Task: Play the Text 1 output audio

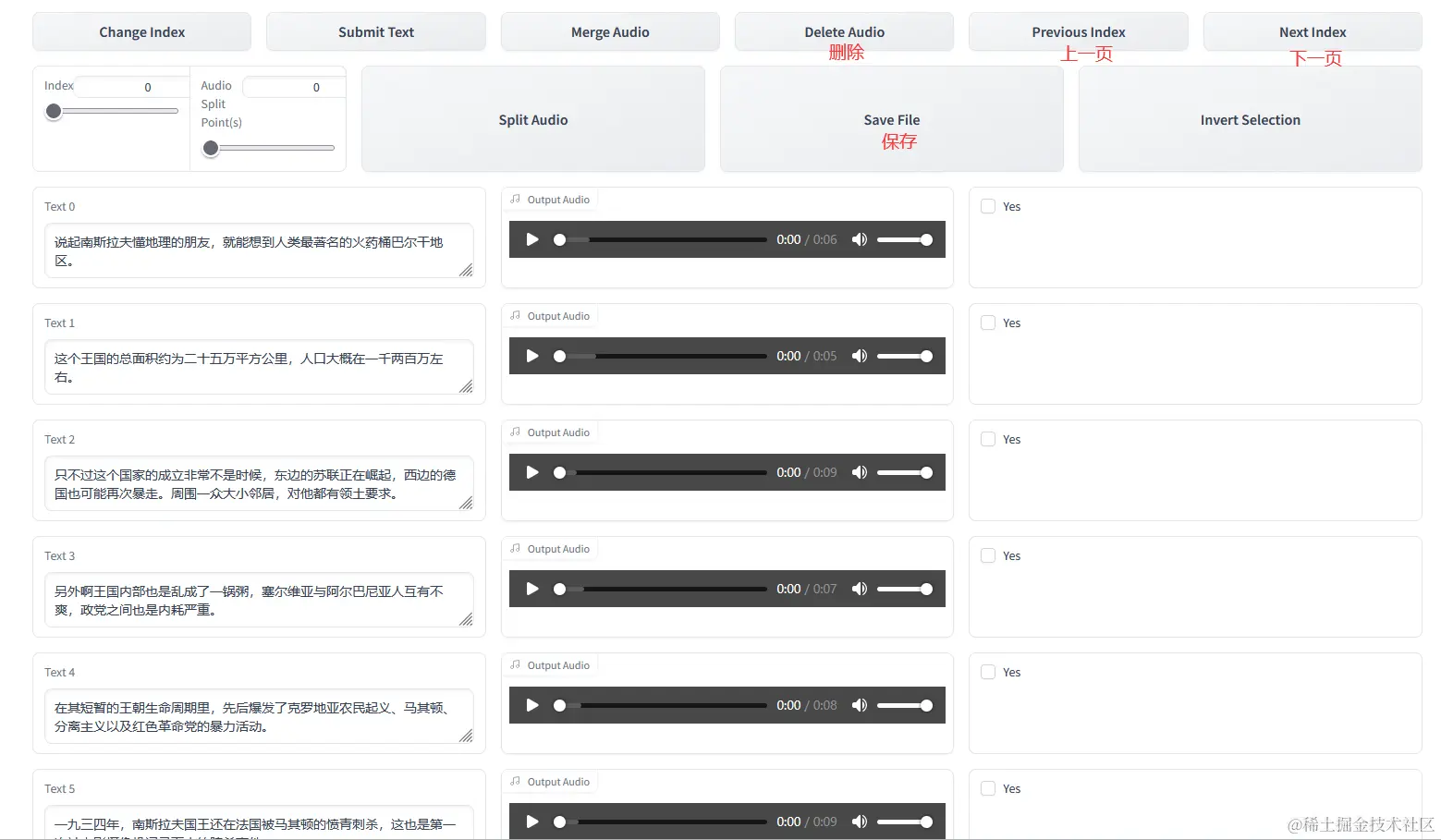Action: click(x=532, y=356)
